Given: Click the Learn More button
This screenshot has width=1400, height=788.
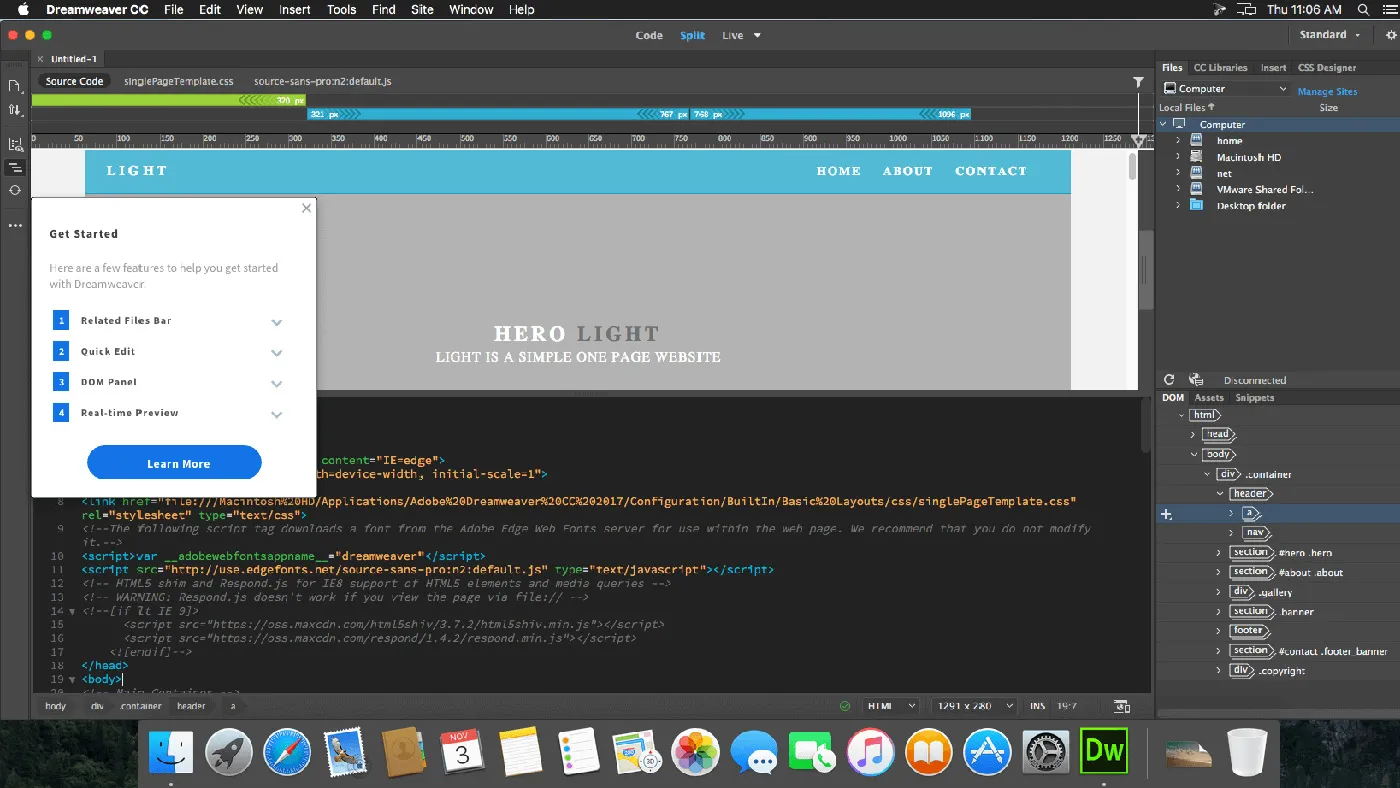Looking at the screenshot, I should coord(174,462).
